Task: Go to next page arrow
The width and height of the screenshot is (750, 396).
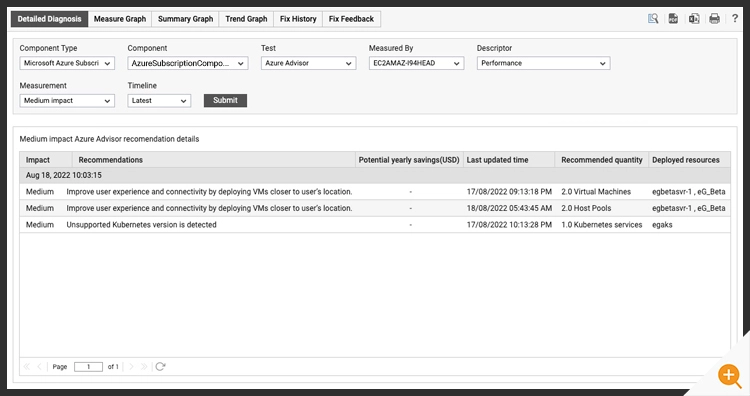Action: click(131, 366)
